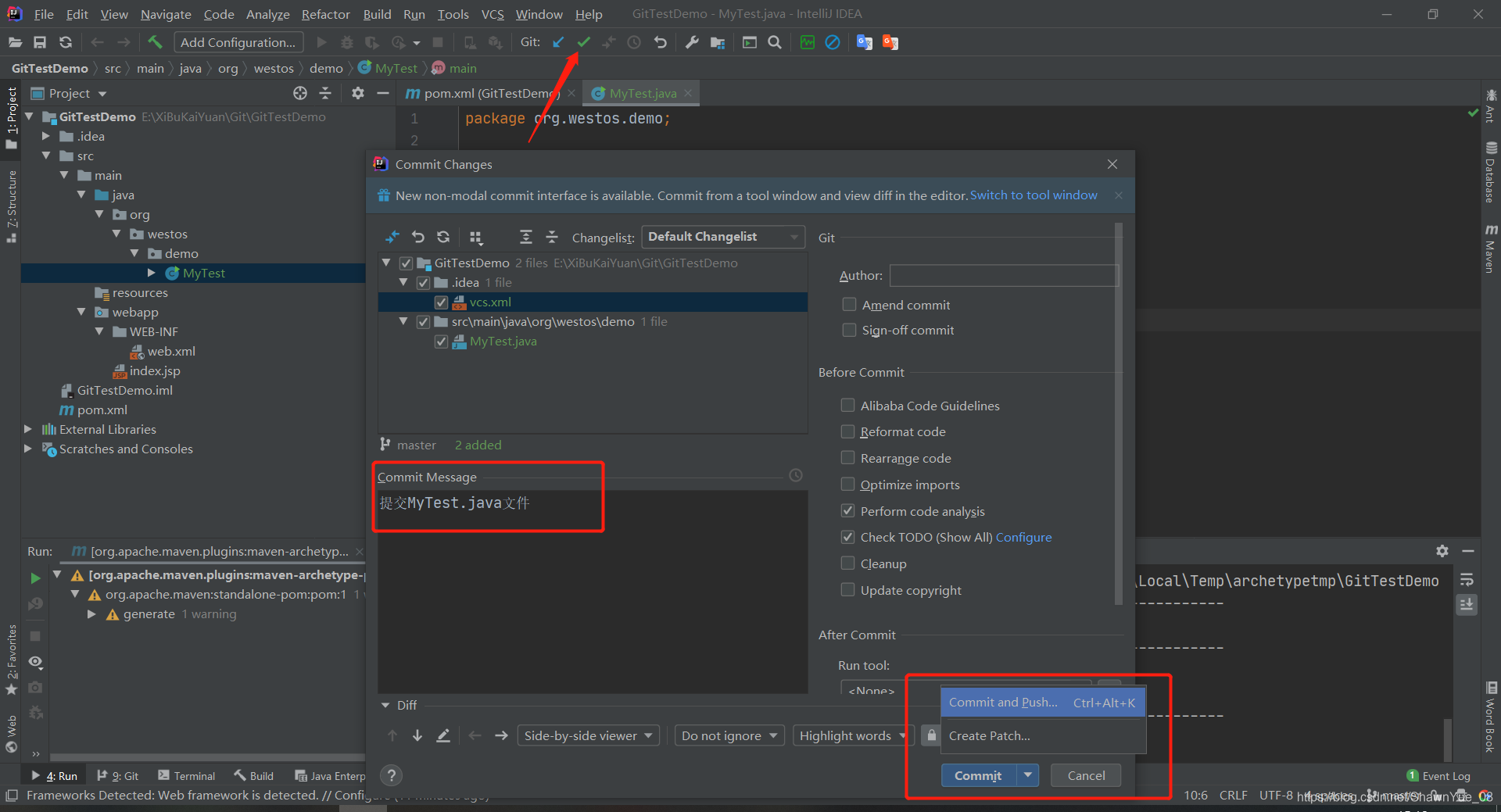Screen dimensions: 1501x812
Task: Open commit message history clock icon
Action: [x=796, y=475]
